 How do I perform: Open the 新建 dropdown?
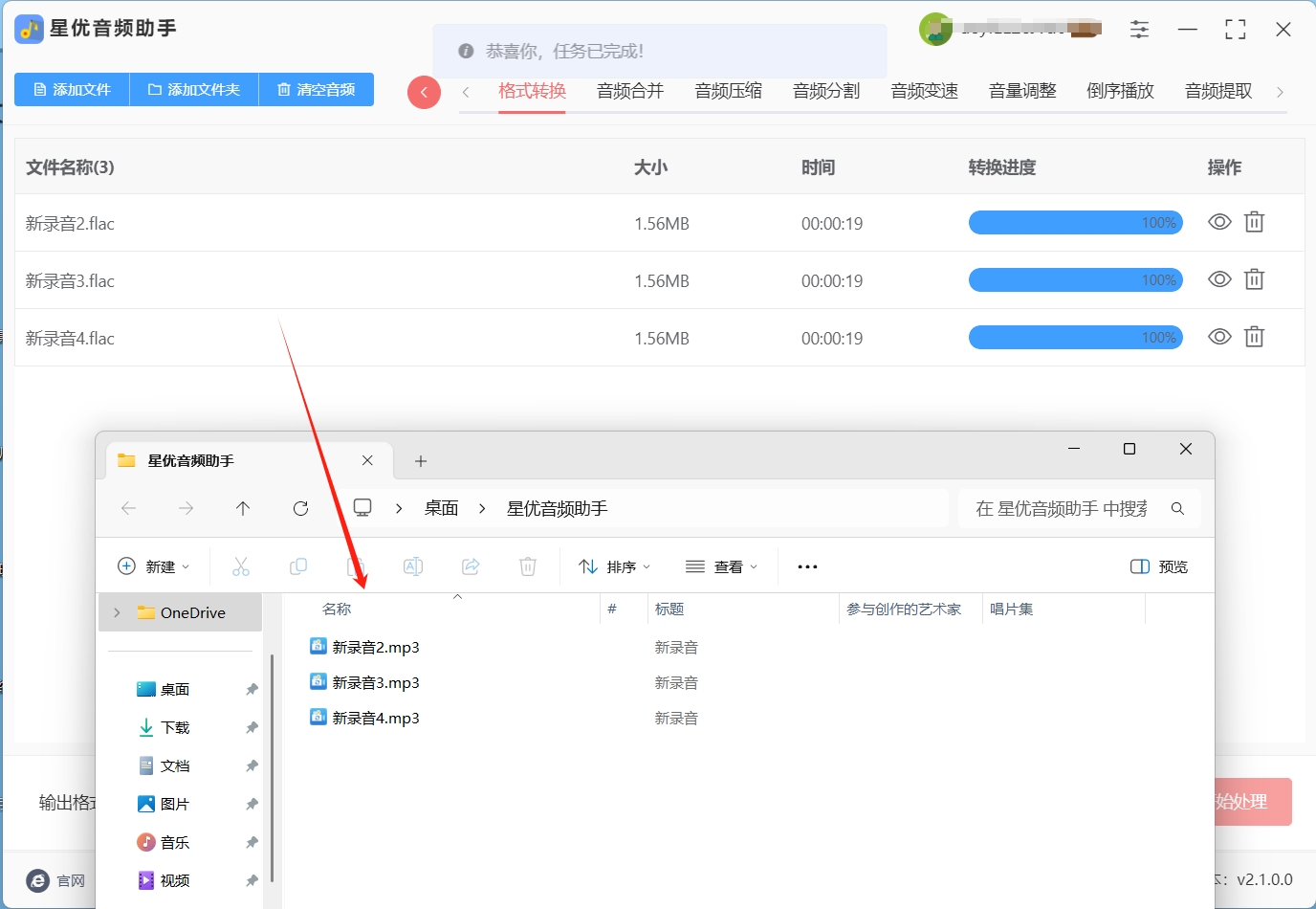pos(154,566)
